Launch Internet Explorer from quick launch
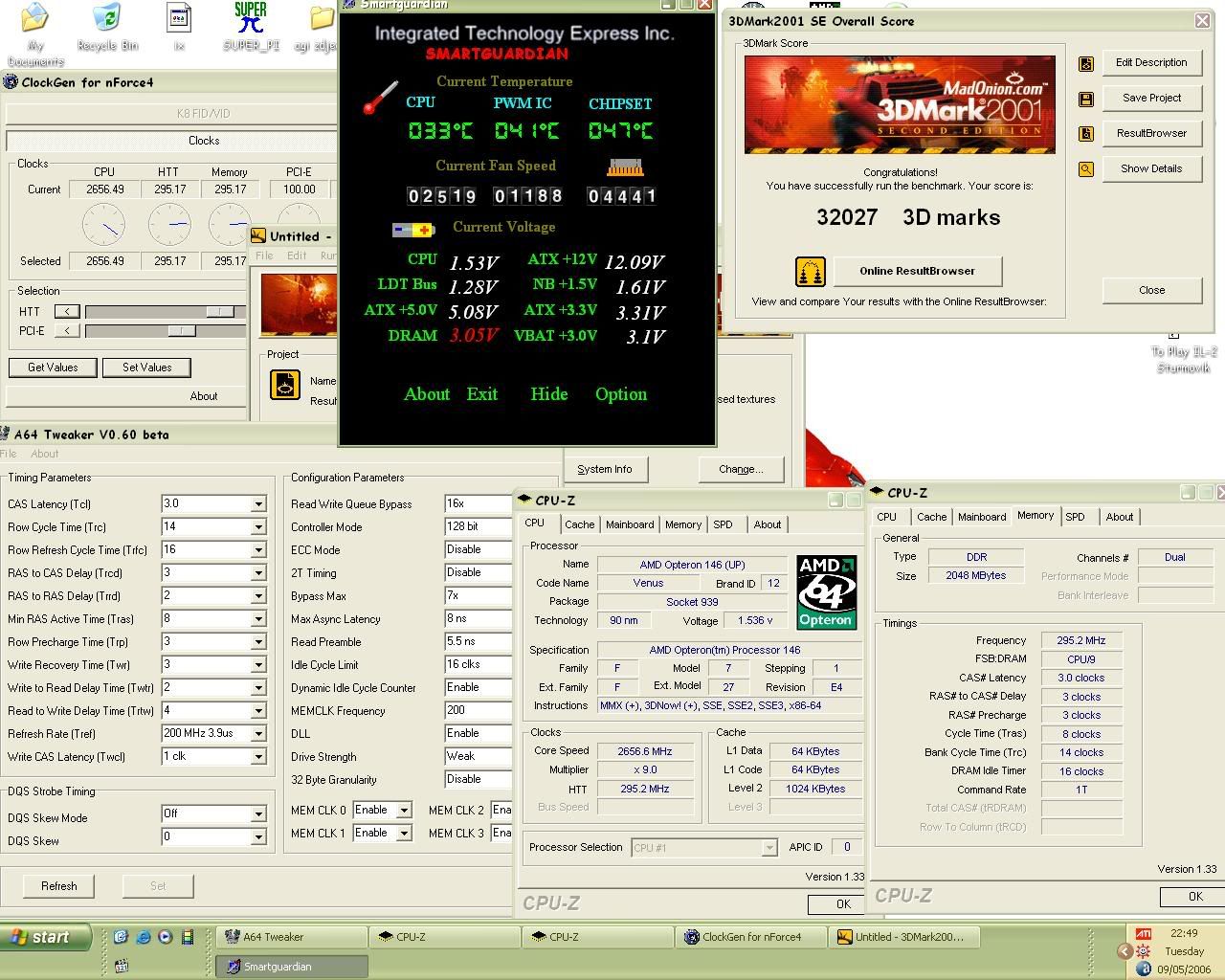The image size is (1225, 980). click(x=144, y=937)
